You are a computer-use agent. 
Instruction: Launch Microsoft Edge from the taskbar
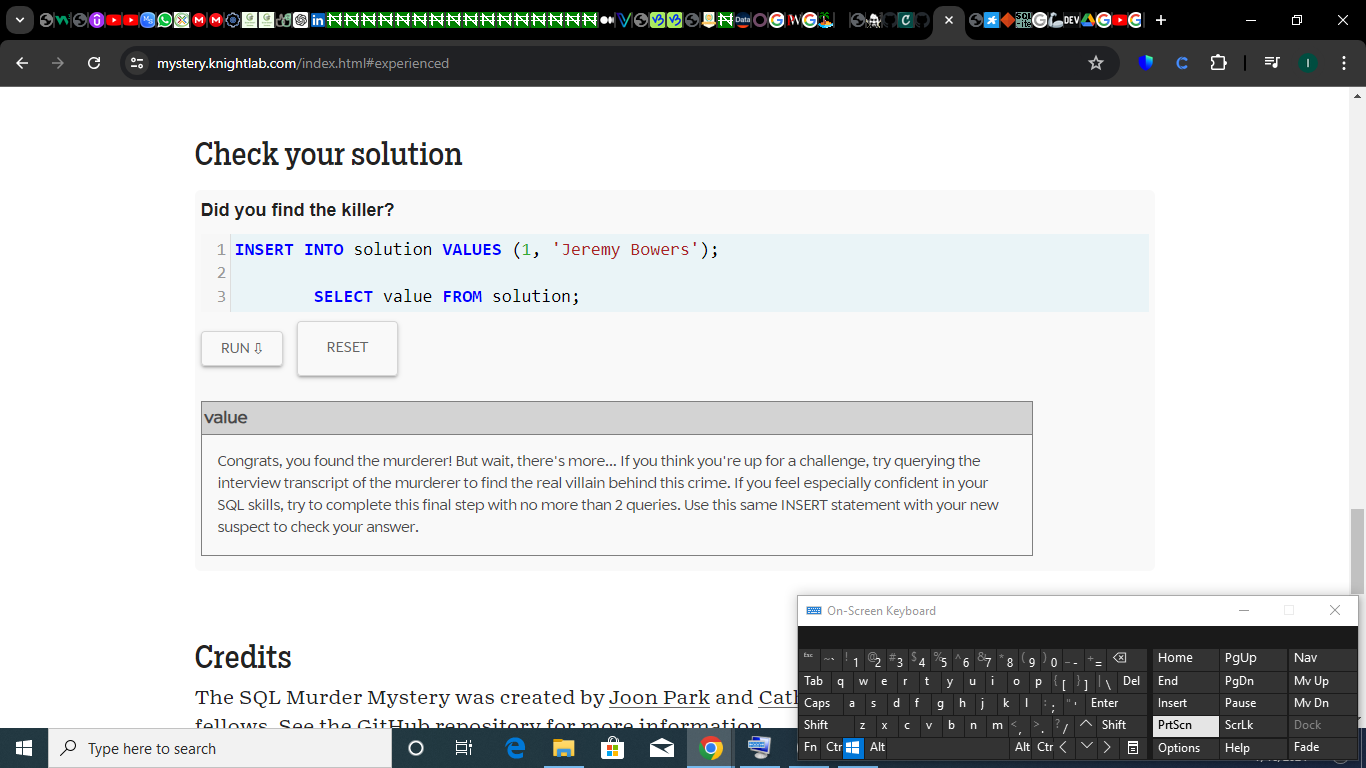click(515, 748)
